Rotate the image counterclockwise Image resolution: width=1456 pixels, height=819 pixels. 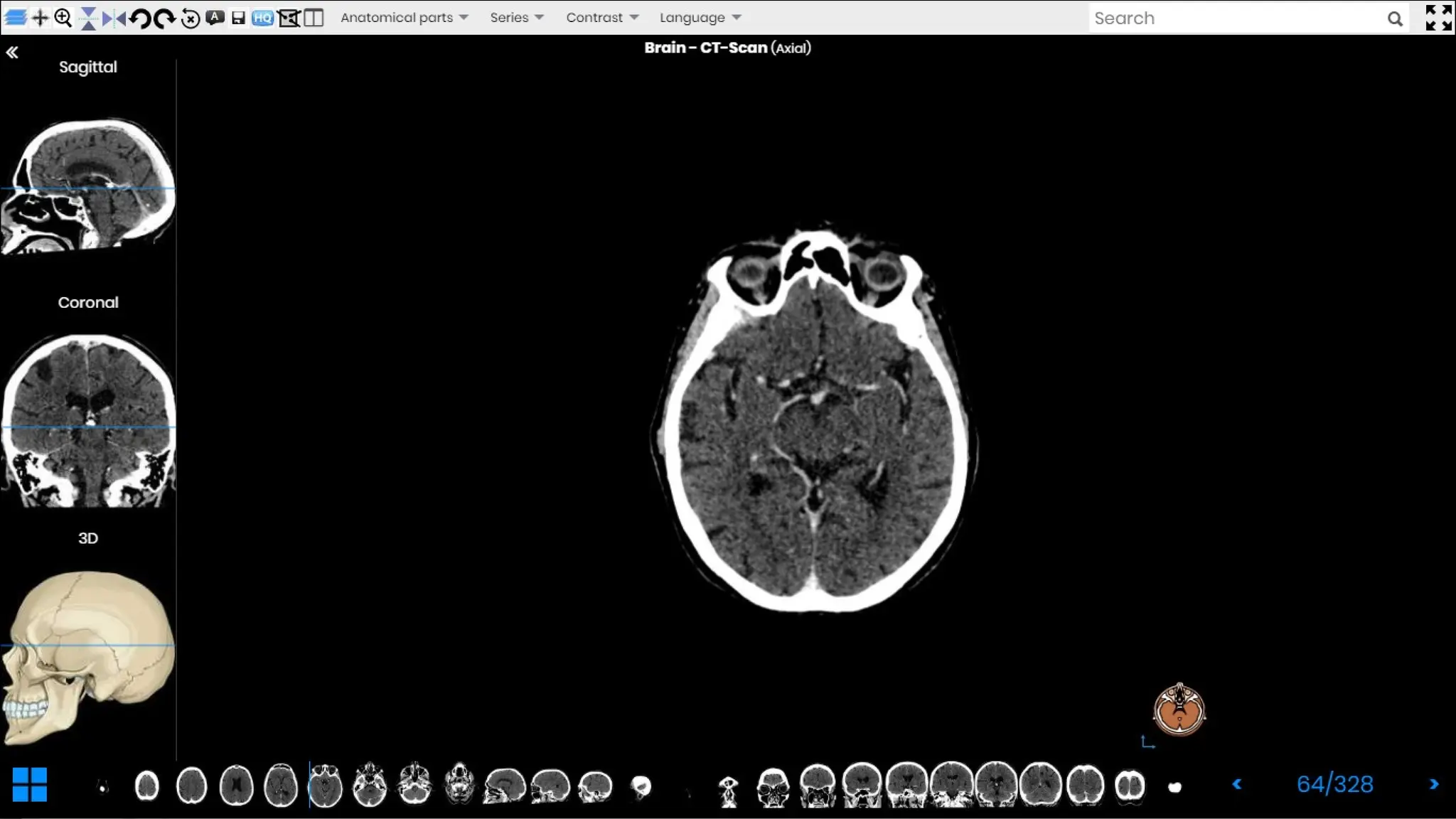(139, 18)
